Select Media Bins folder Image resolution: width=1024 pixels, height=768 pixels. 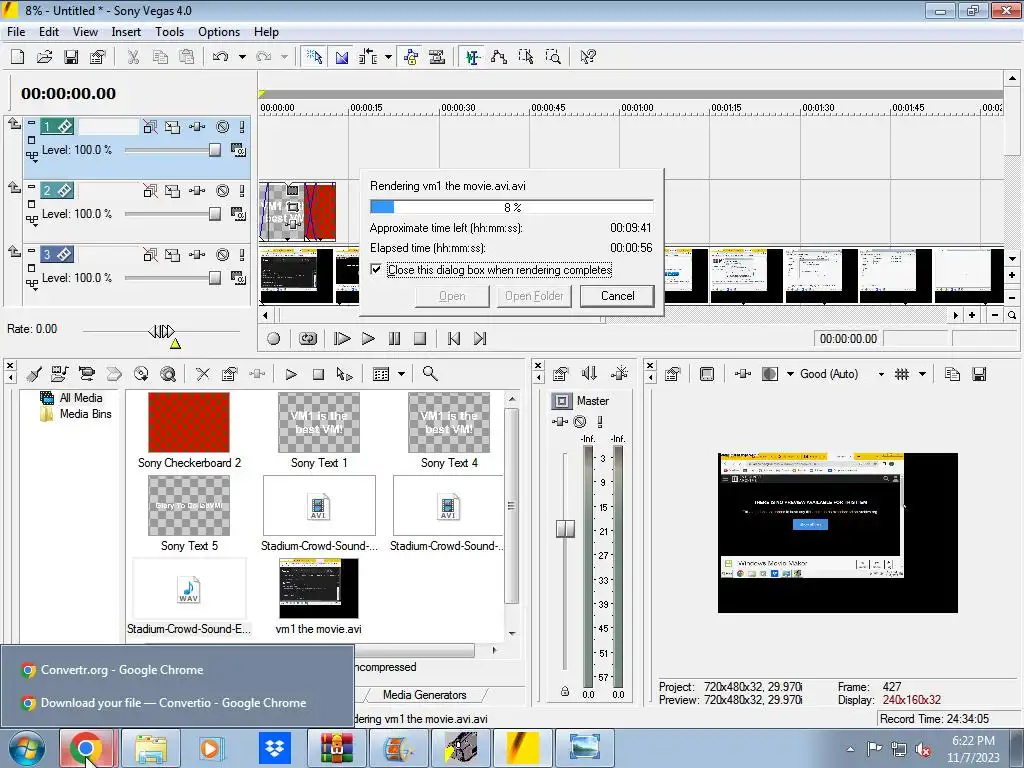coord(86,414)
